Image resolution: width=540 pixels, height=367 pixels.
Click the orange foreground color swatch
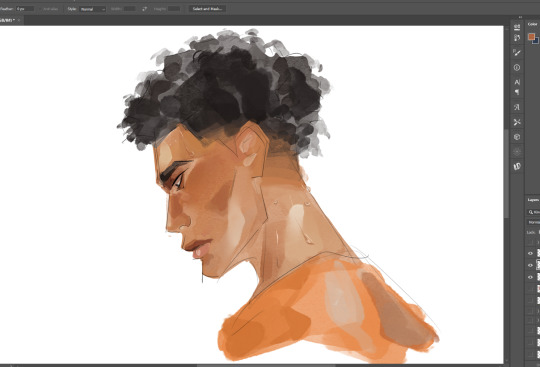(x=531, y=36)
